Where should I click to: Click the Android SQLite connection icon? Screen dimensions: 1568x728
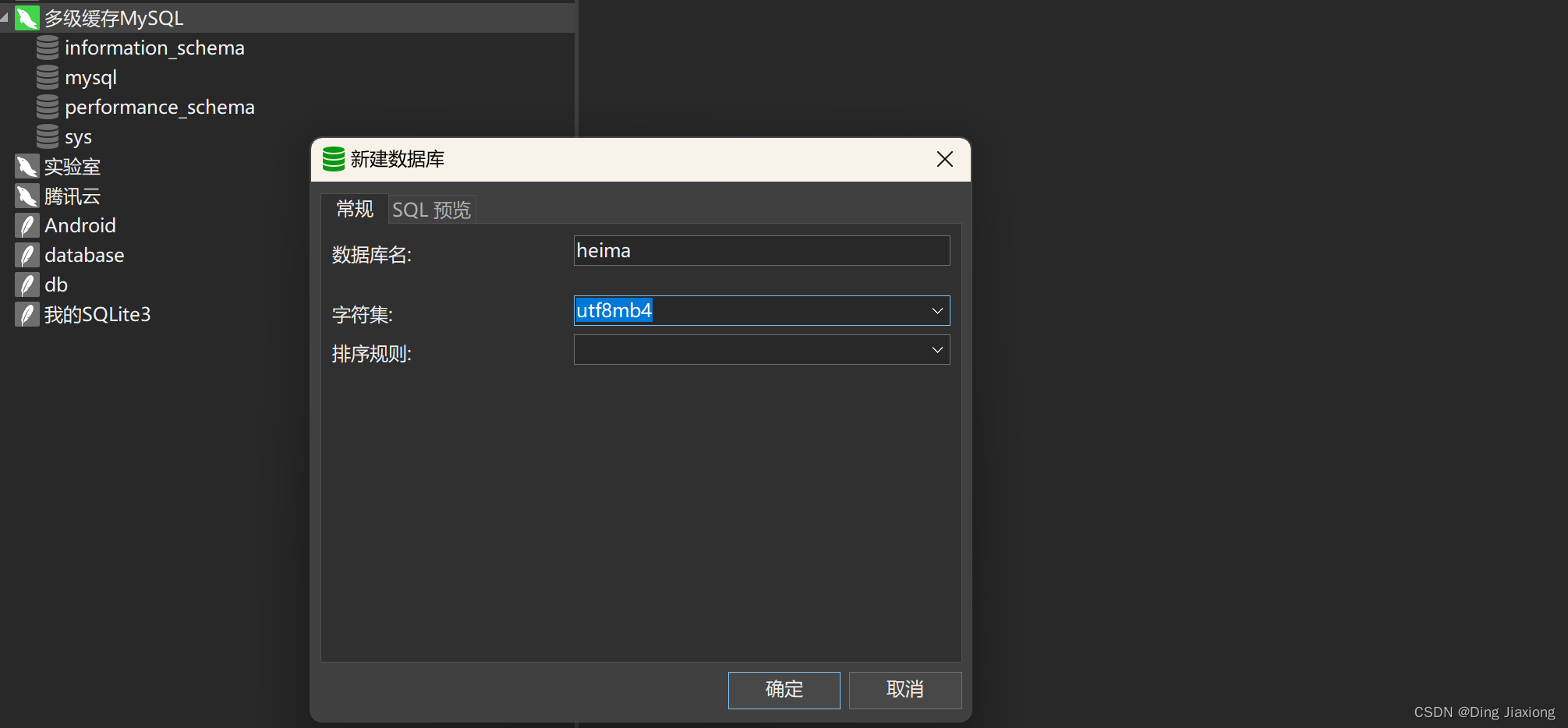tap(27, 225)
